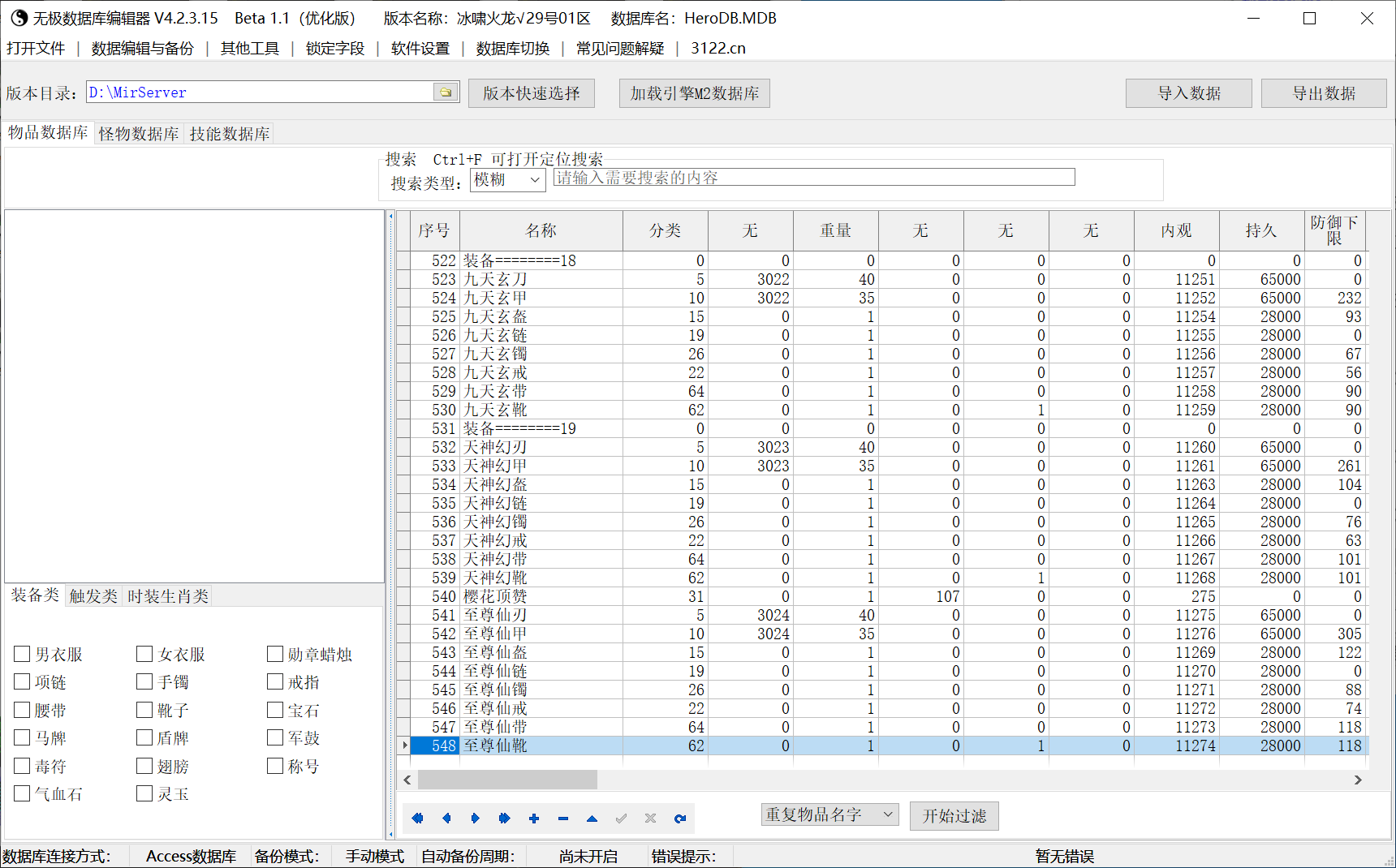Open the 搜索类型 模糊 dropdown

tap(508, 180)
